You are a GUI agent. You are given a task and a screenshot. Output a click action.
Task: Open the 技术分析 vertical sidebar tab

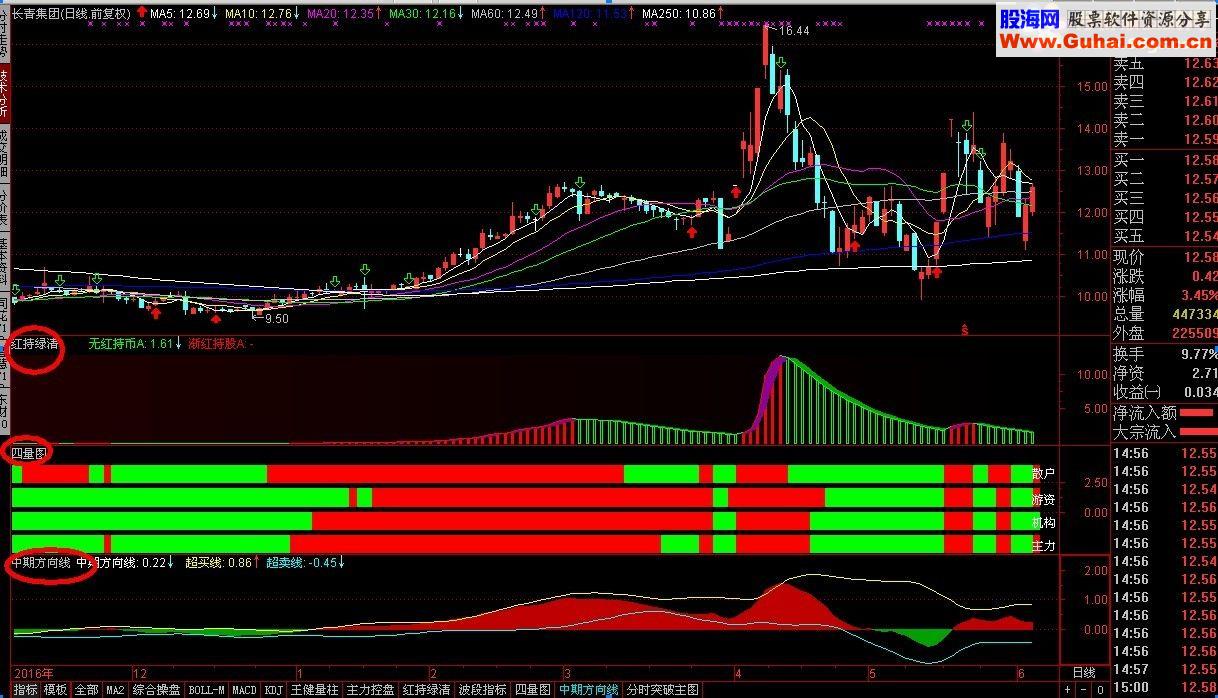coord(4,94)
